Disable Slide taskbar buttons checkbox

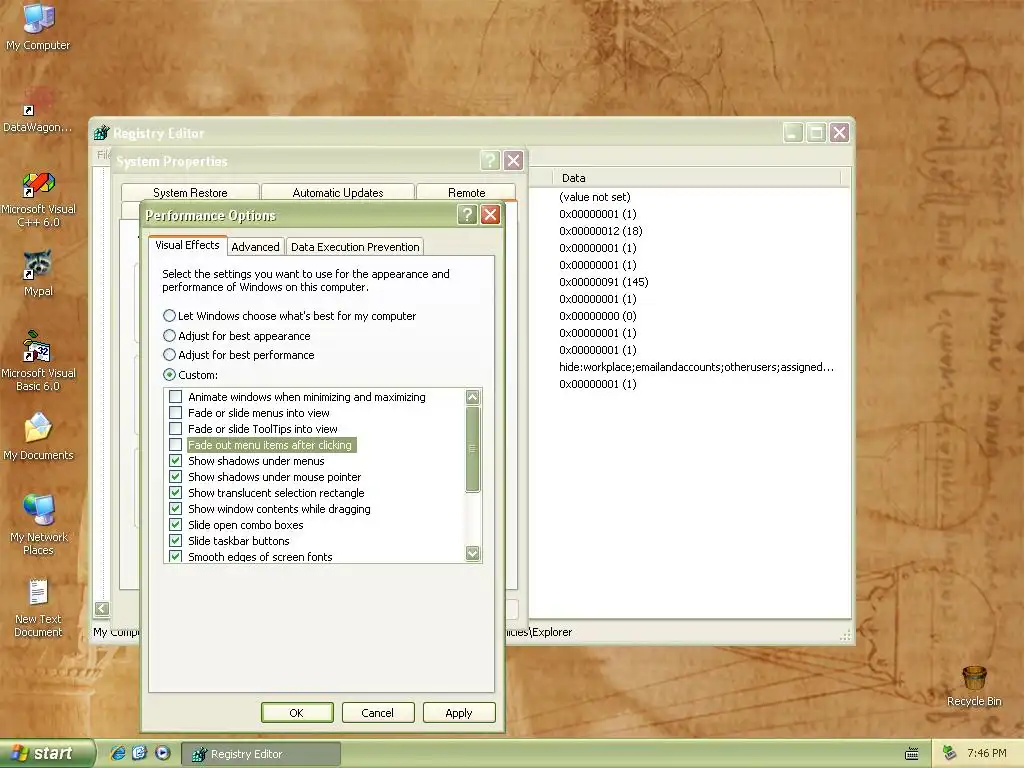tap(175, 541)
